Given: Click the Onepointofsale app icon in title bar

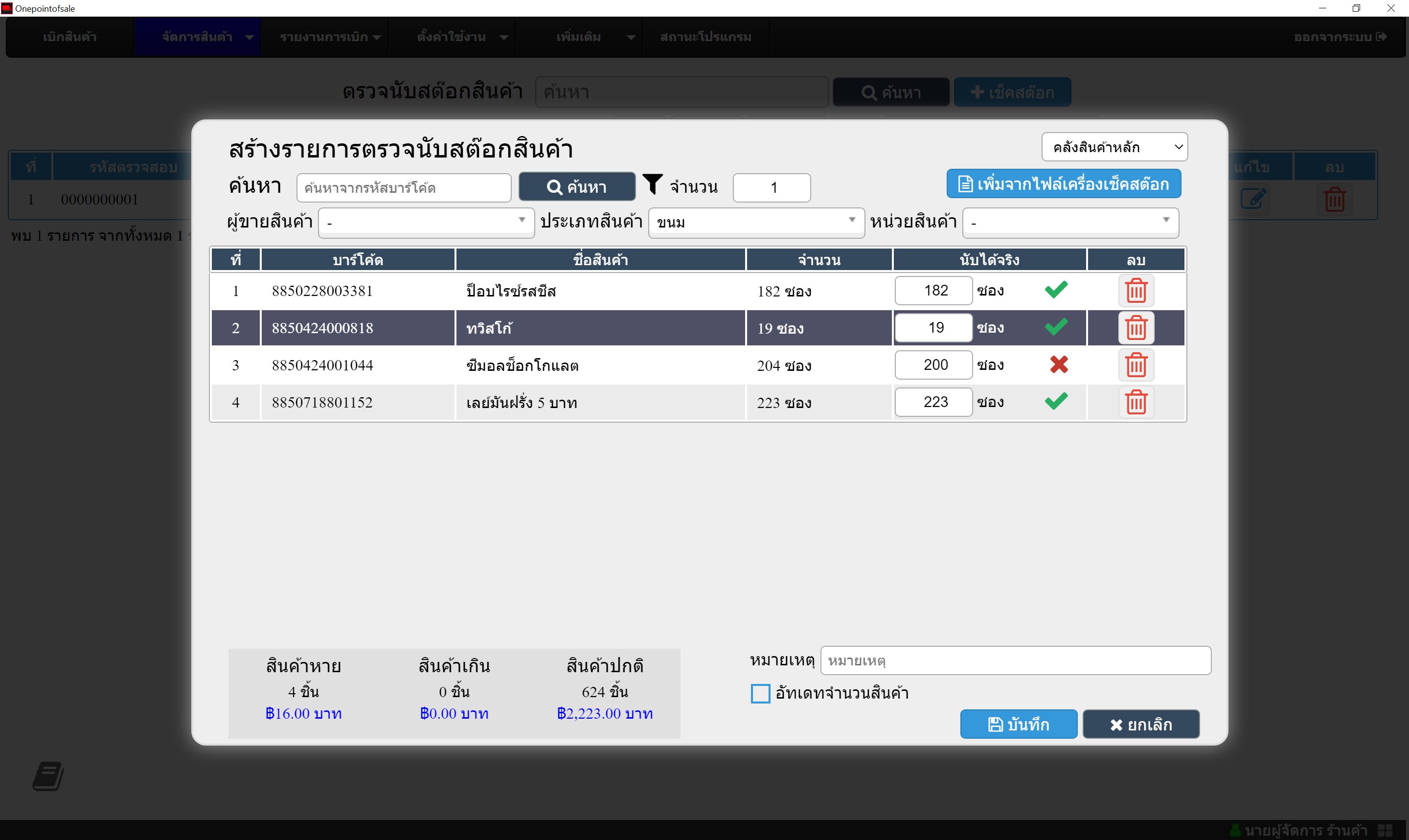Looking at the screenshot, I should [x=6, y=8].
